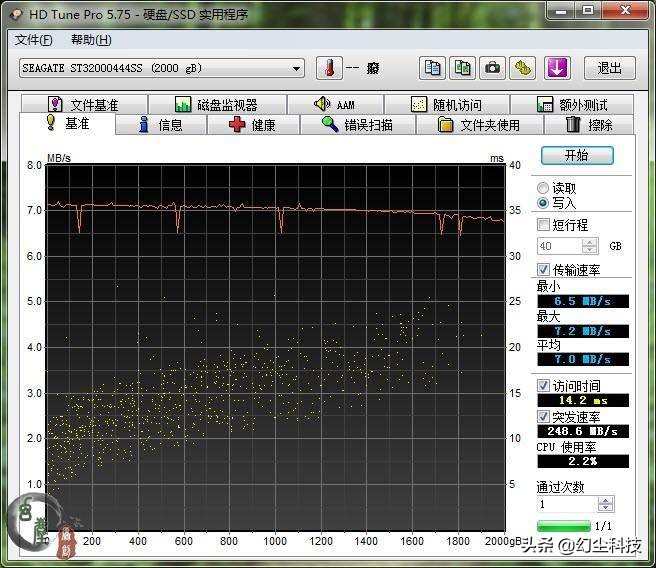Image resolution: width=656 pixels, height=568 pixels.
Task: Click the 通过次数 pass count input field
Action: pos(565,505)
